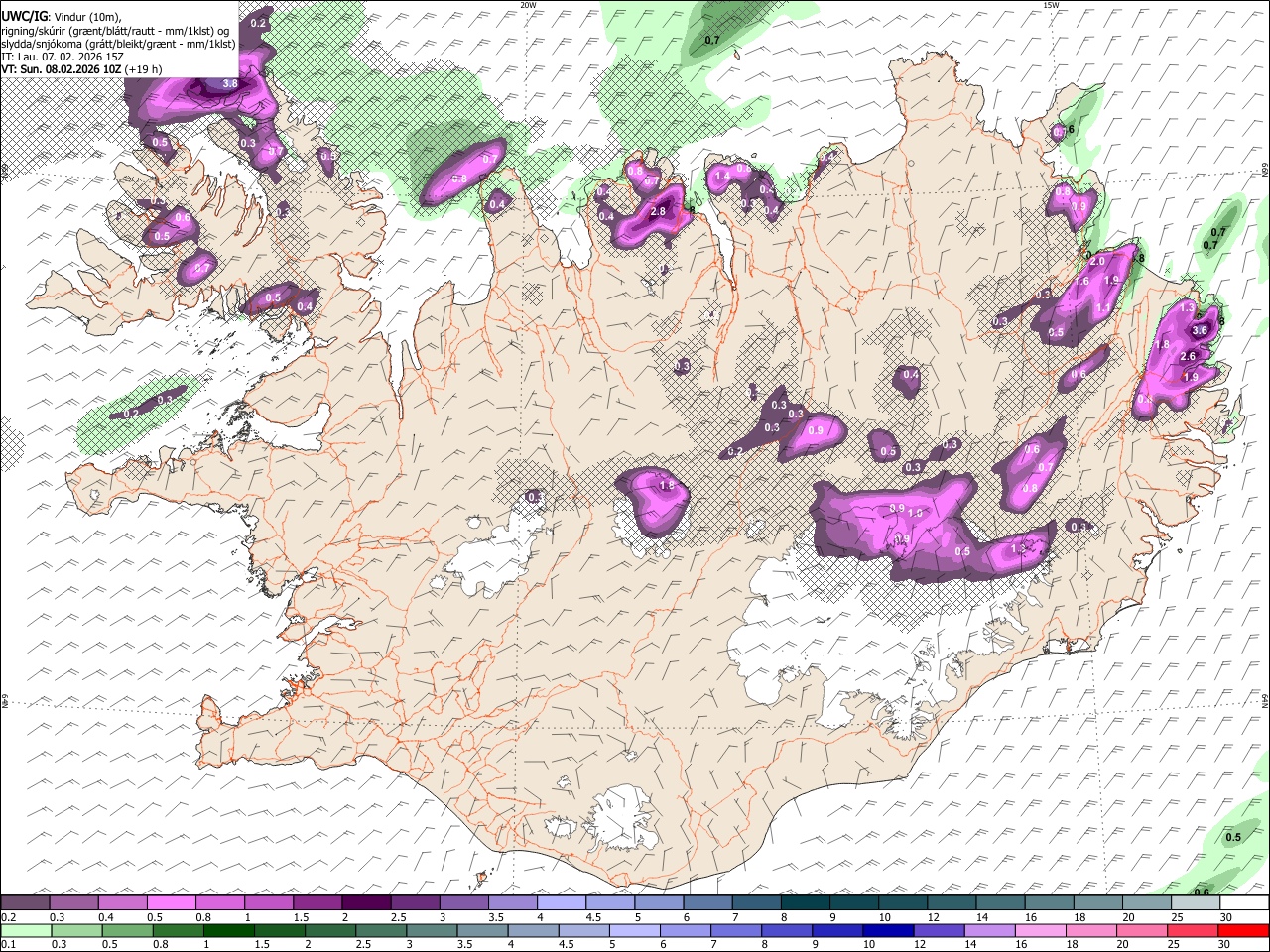Viewport: 1270px width, 952px height.
Task: Click the bright pink 0.5–0.8 swatch in top legend row
Action: [x=172, y=902]
